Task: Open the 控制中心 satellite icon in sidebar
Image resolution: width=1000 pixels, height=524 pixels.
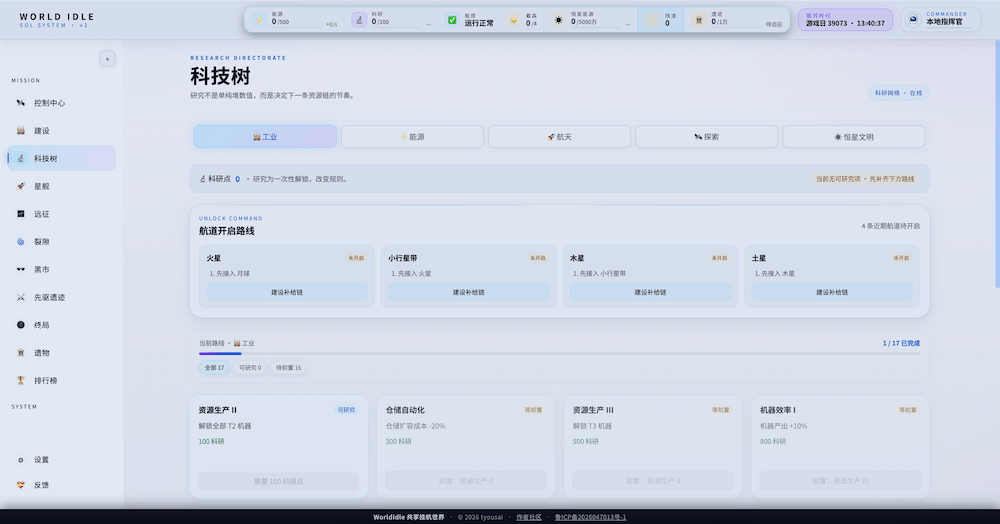Action: tap(20, 103)
